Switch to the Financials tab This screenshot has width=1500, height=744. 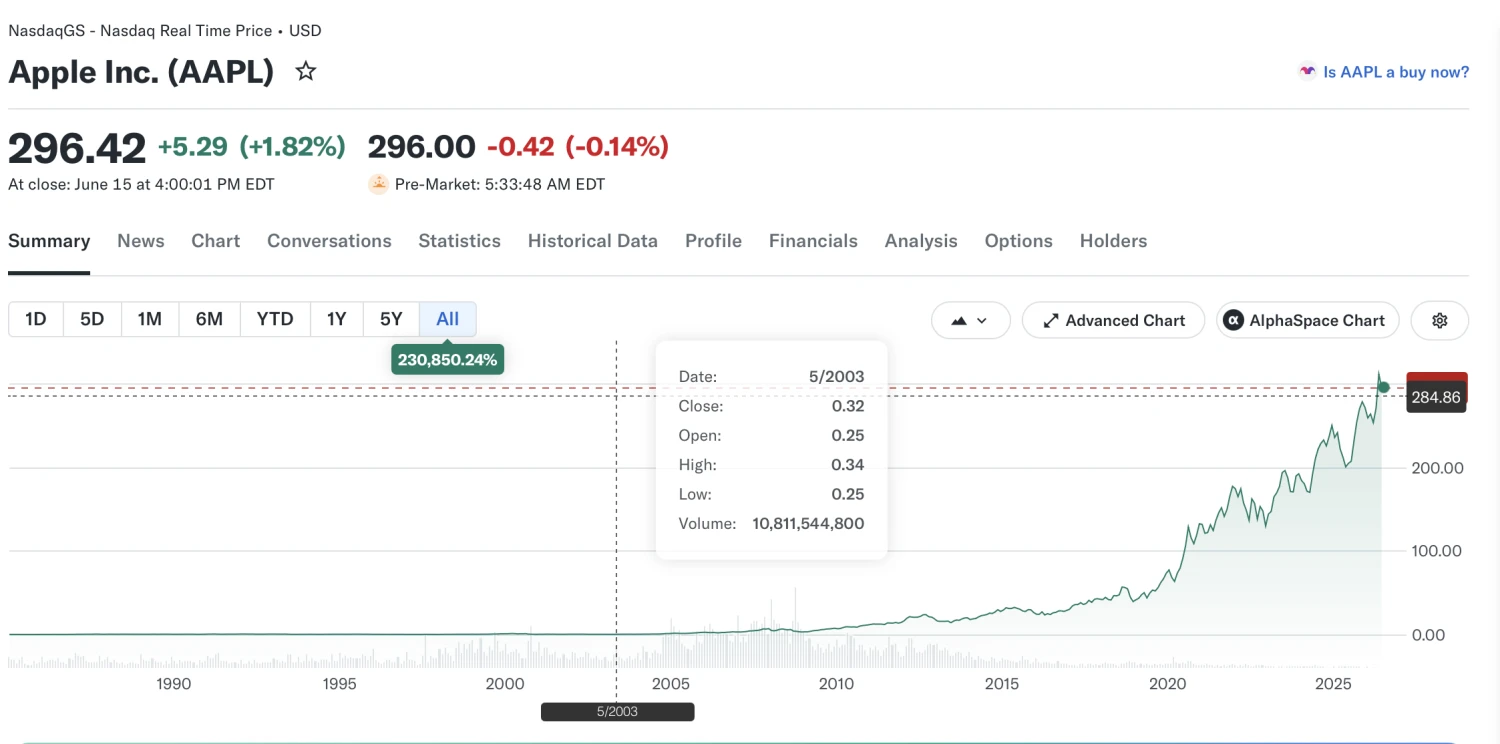(813, 241)
